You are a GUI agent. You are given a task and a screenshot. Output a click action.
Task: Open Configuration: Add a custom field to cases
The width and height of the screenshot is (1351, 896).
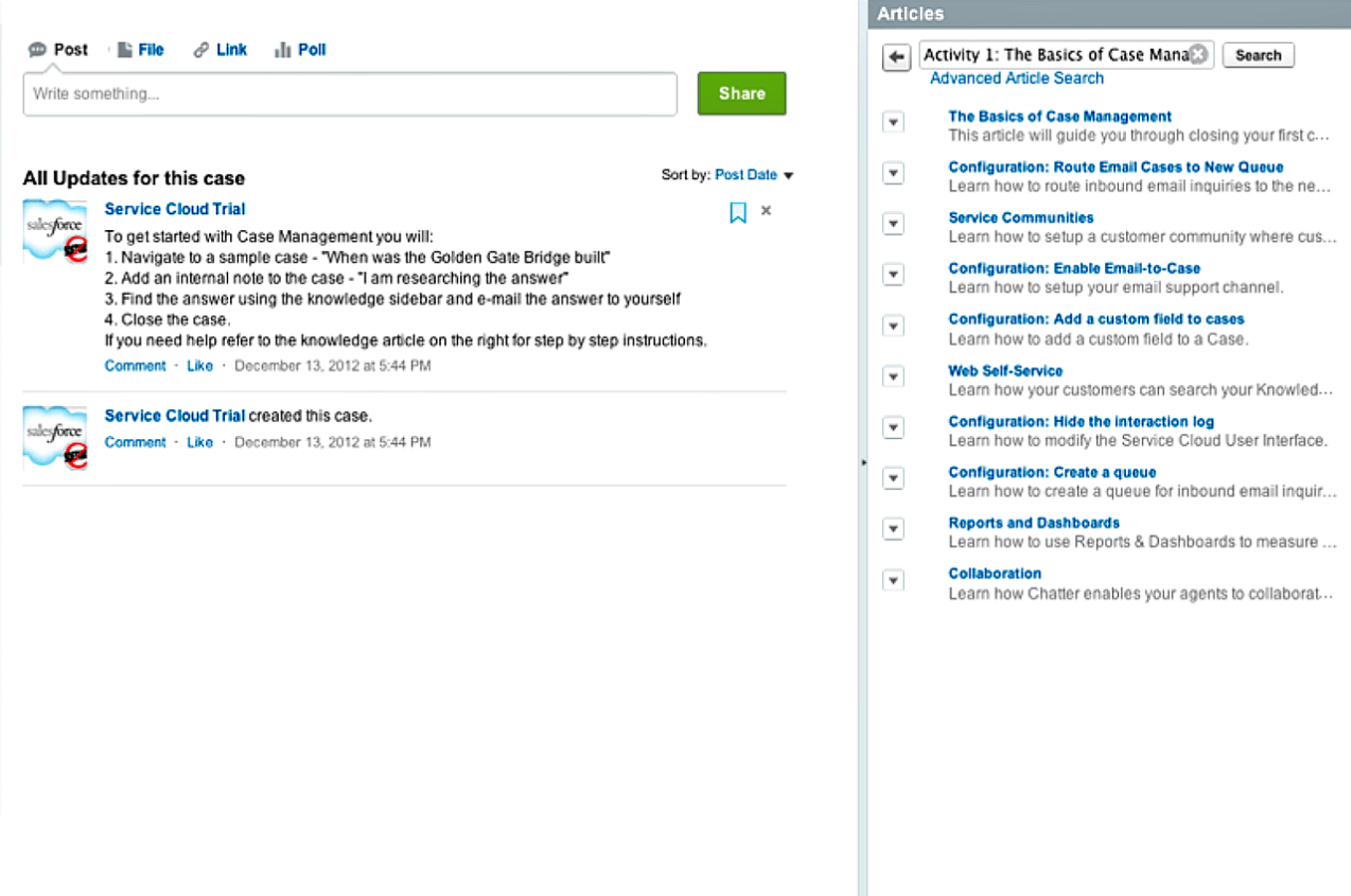pos(1096,320)
